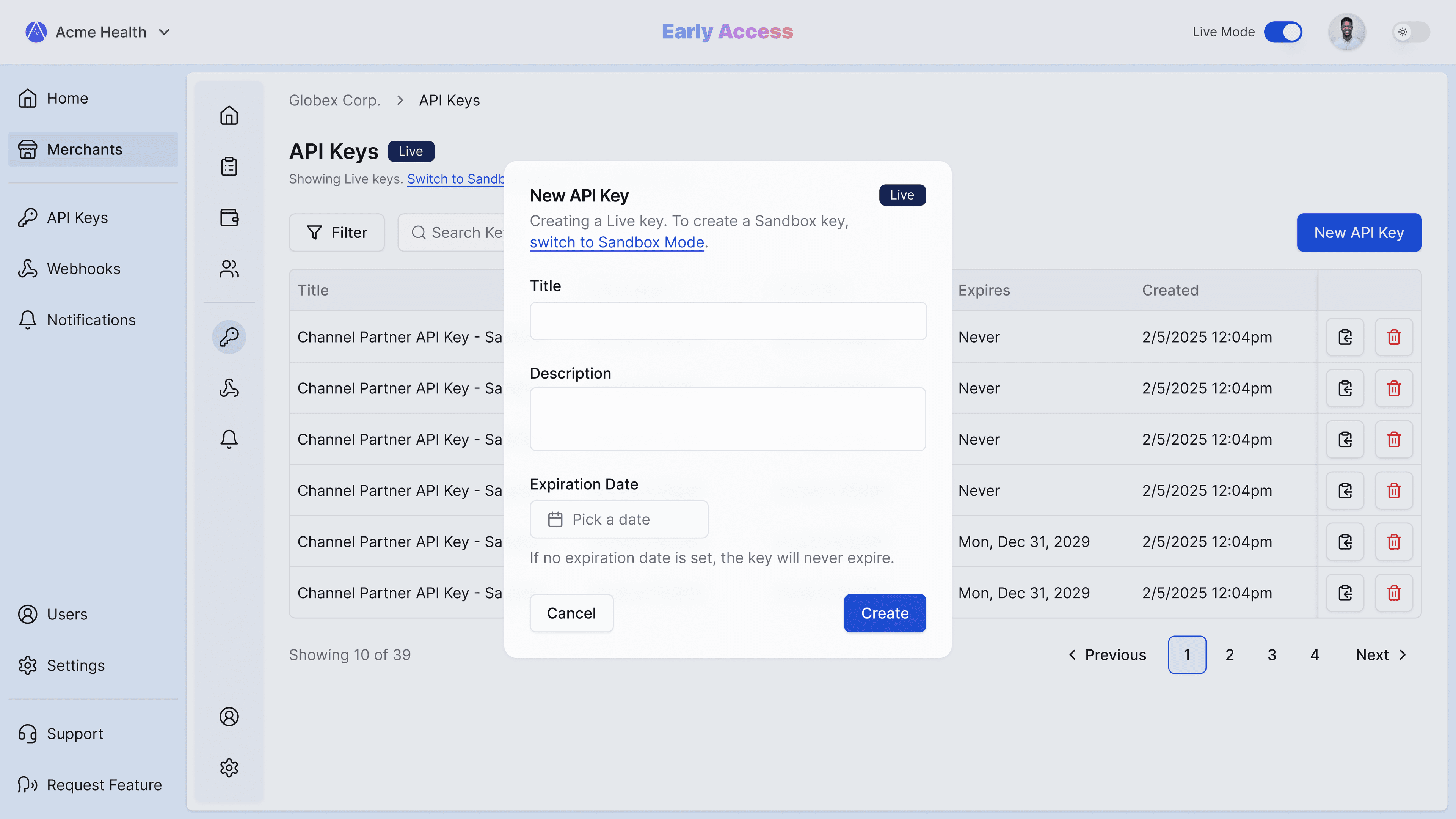Click the Acme Health logo icon

tap(36, 31)
